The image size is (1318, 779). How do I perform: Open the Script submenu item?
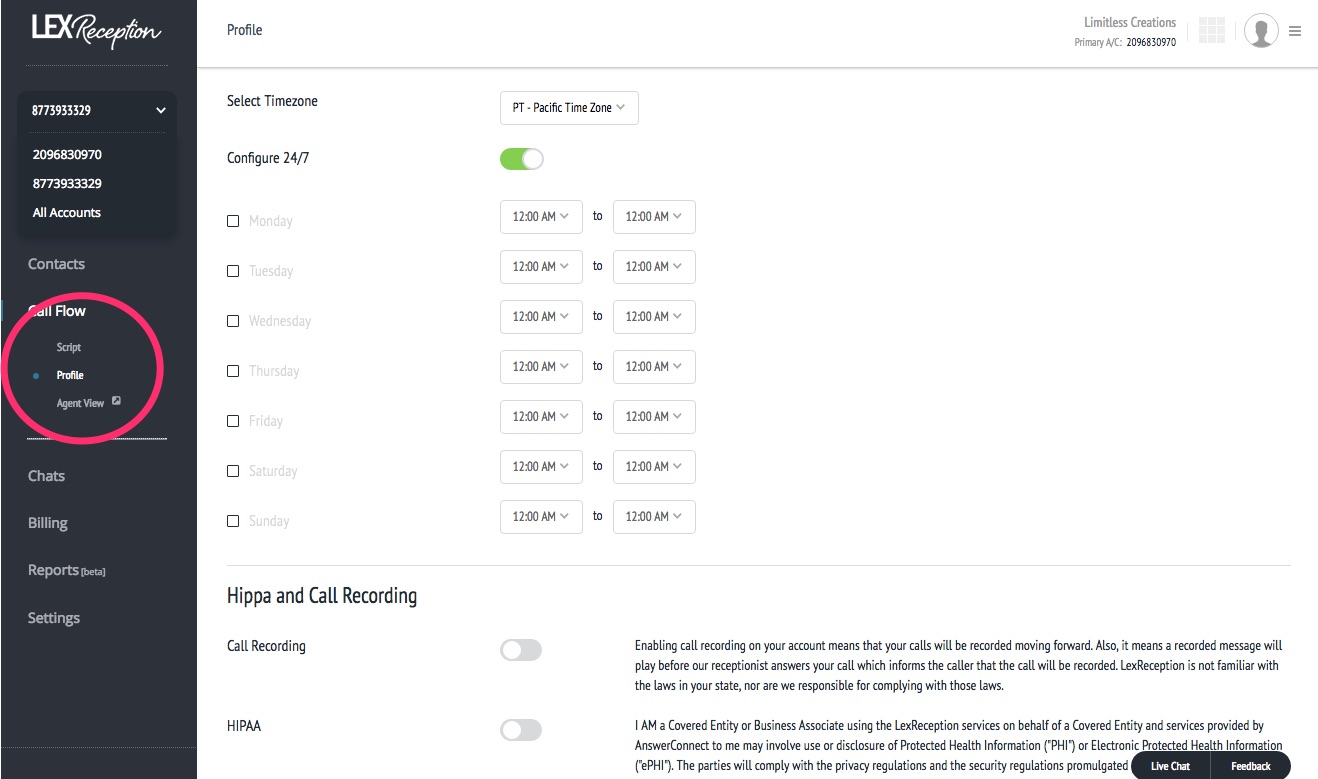point(69,347)
